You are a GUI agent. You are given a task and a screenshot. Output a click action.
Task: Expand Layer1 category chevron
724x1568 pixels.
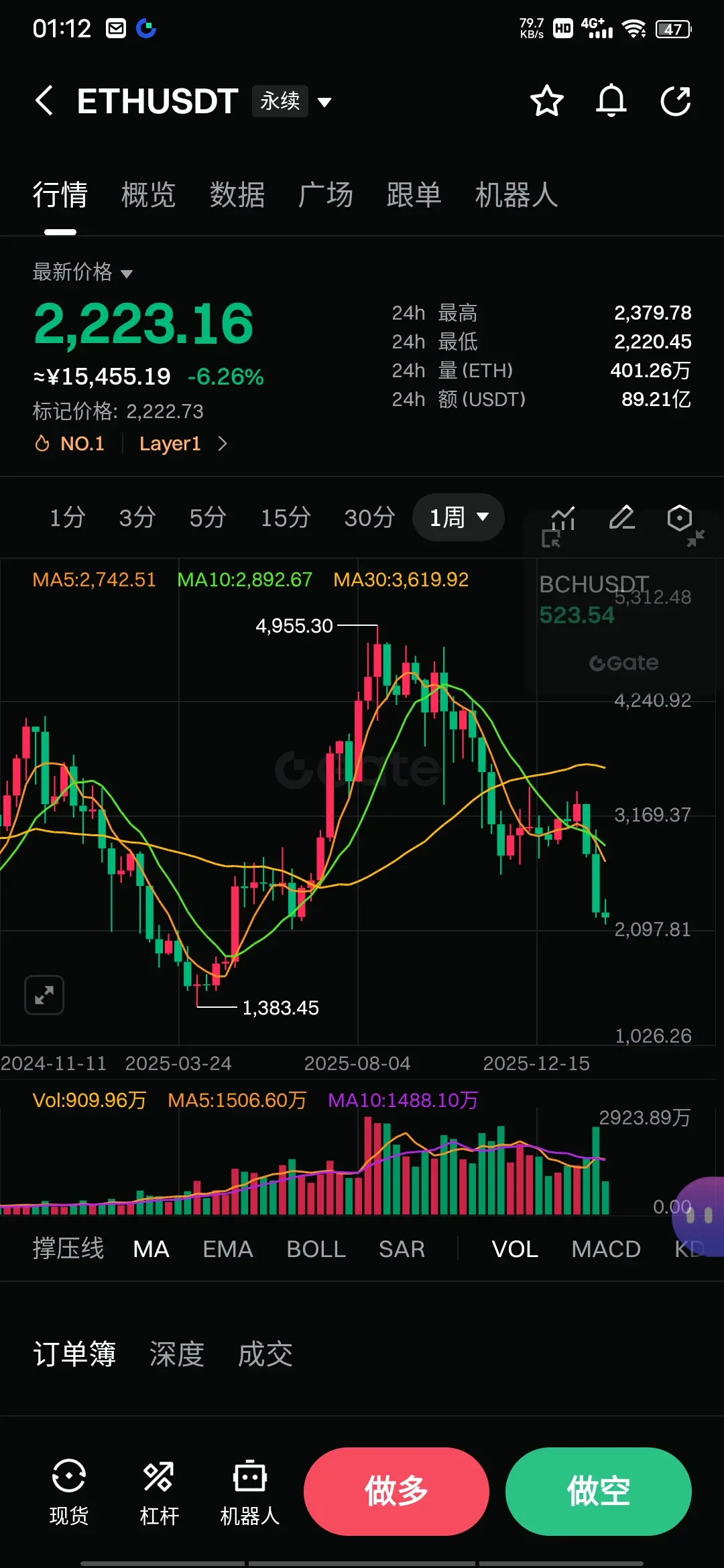pyautogui.click(x=223, y=444)
